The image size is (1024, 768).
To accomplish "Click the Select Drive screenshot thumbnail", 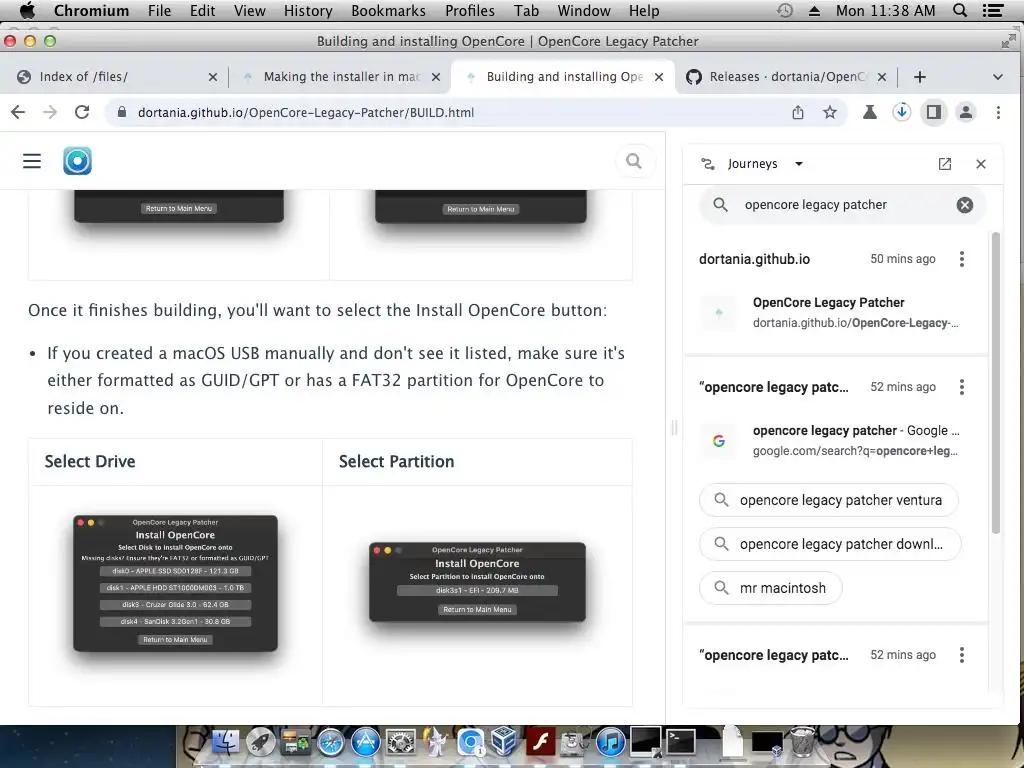I will (x=175, y=583).
